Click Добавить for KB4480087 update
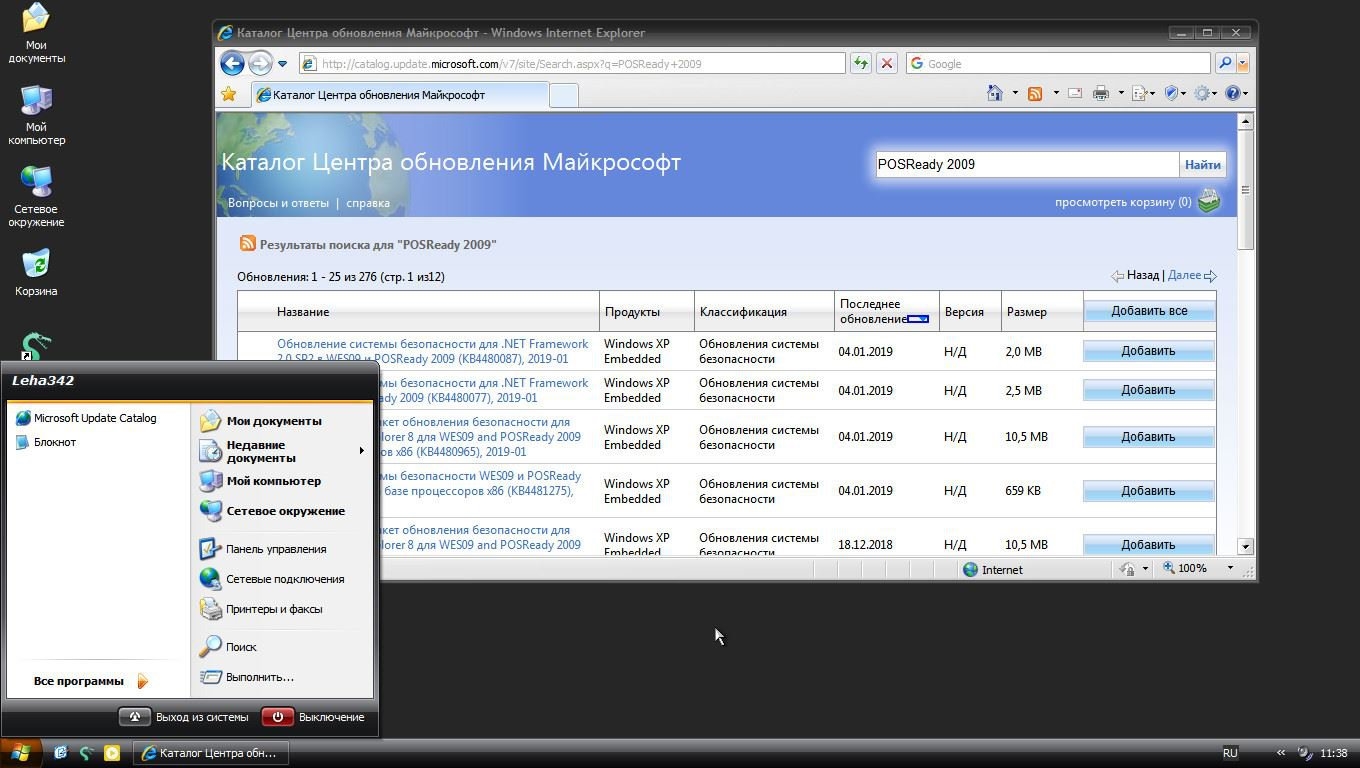 tap(1148, 351)
